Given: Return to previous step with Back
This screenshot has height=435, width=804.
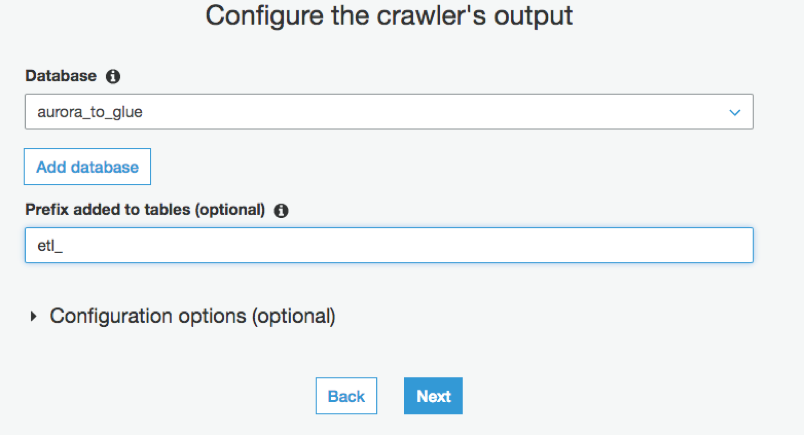Looking at the screenshot, I should click(346, 396).
